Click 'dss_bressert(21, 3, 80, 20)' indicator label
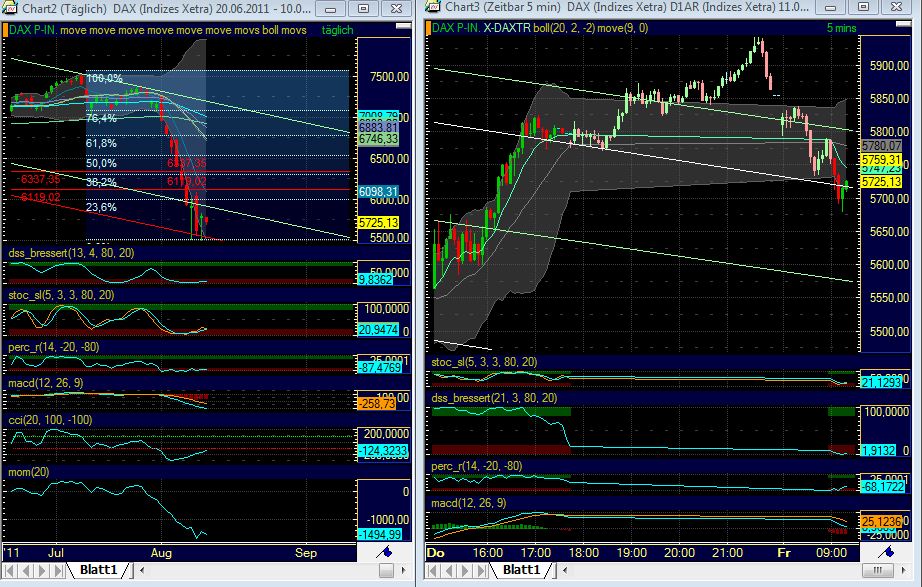Viewport: 922px width, 587px height. 494,398
